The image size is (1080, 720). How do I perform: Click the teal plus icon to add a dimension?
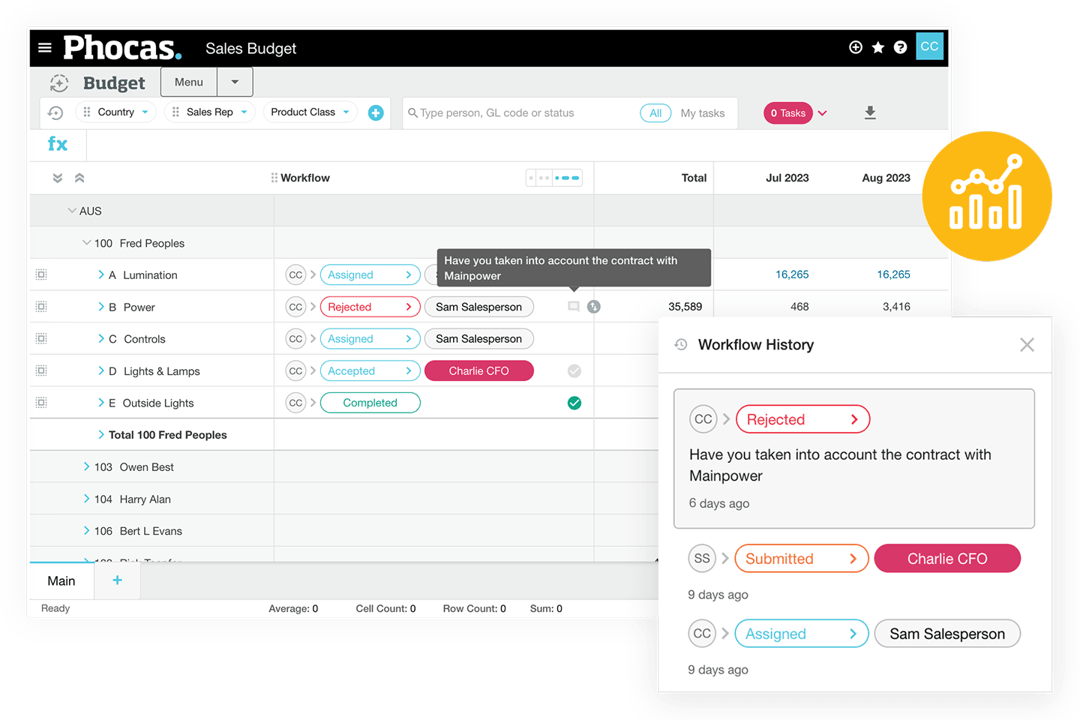(x=376, y=113)
